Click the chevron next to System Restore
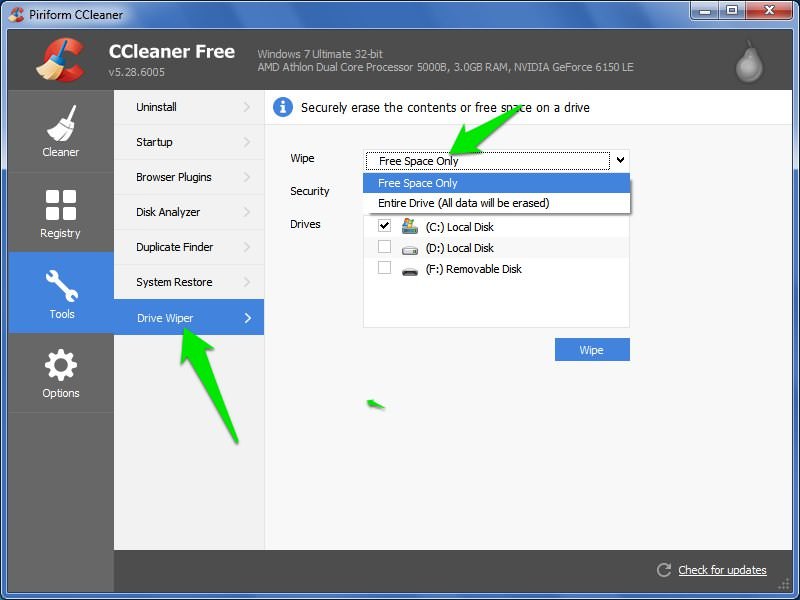 click(247, 282)
